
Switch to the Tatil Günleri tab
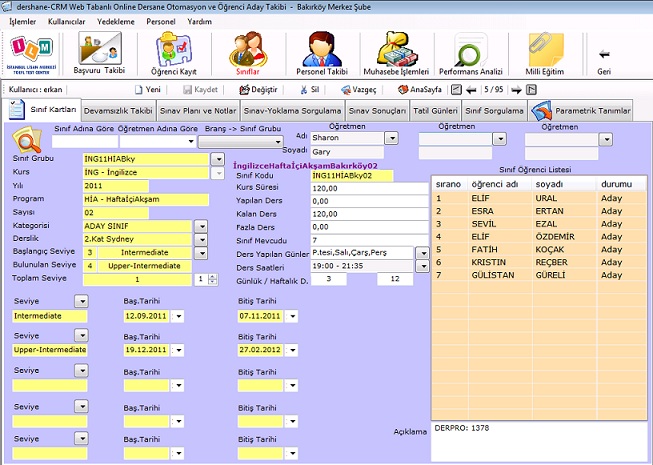(435, 111)
